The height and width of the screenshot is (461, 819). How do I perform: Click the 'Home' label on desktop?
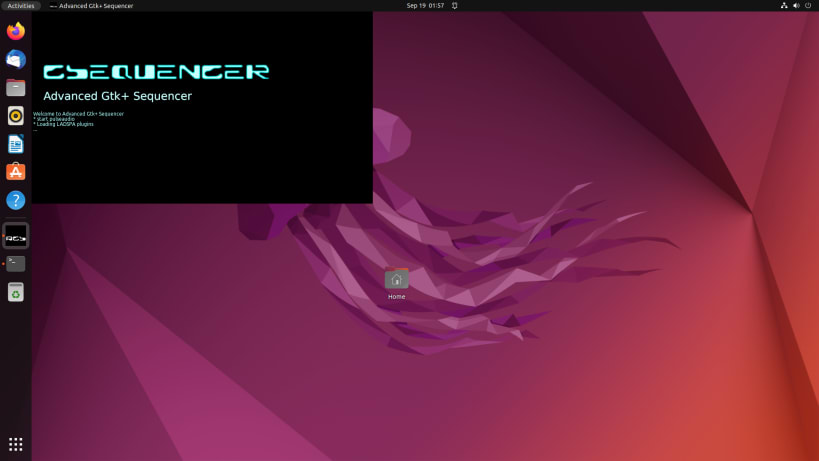[x=396, y=297]
